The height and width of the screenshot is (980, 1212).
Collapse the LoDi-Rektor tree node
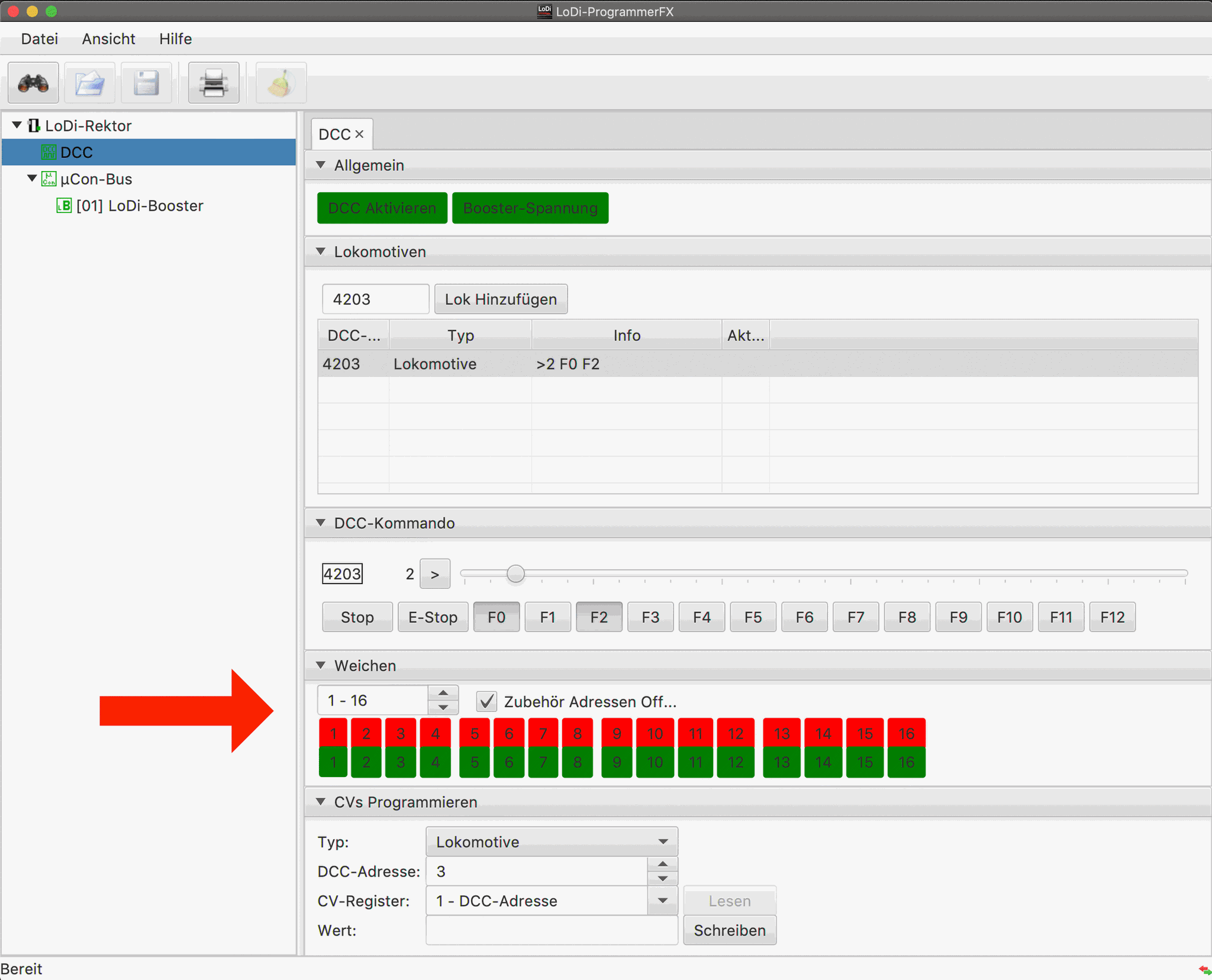coord(17,125)
